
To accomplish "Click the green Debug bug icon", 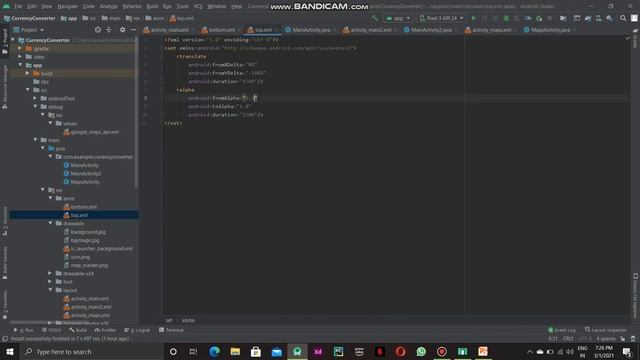I will point(506,18).
